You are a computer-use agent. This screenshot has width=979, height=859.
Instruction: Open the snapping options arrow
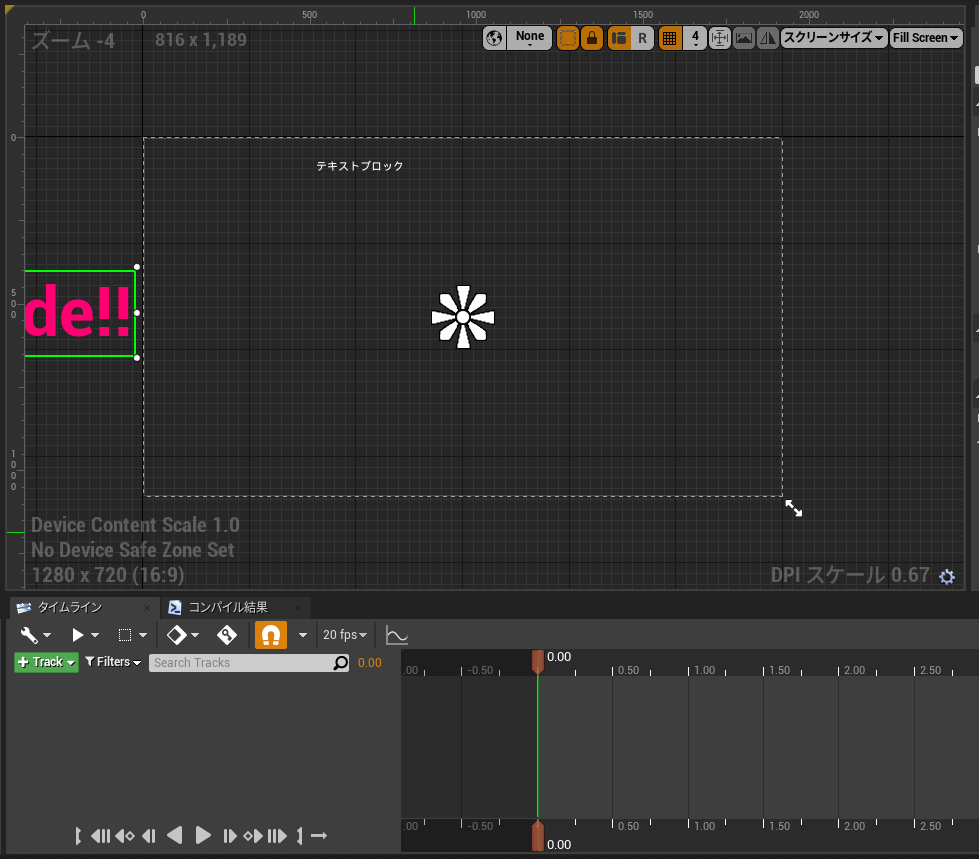303,635
